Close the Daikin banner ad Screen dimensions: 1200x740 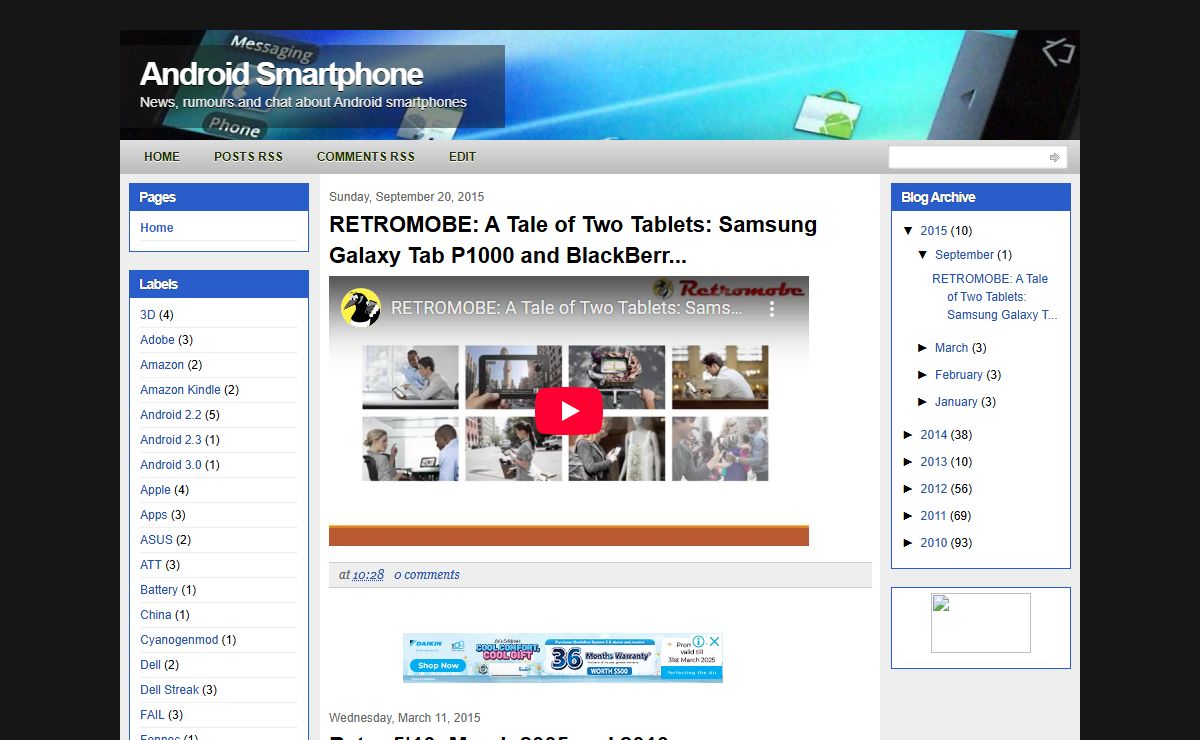pyautogui.click(x=714, y=642)
